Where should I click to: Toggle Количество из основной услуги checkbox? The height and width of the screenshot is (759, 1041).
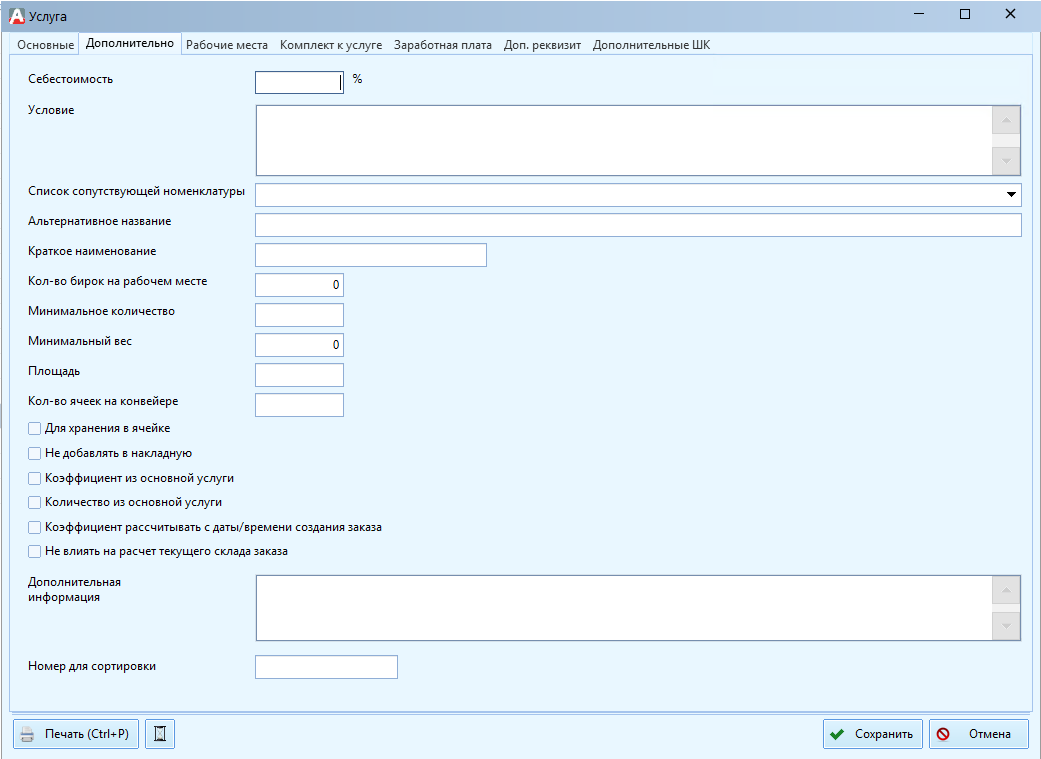35,503
